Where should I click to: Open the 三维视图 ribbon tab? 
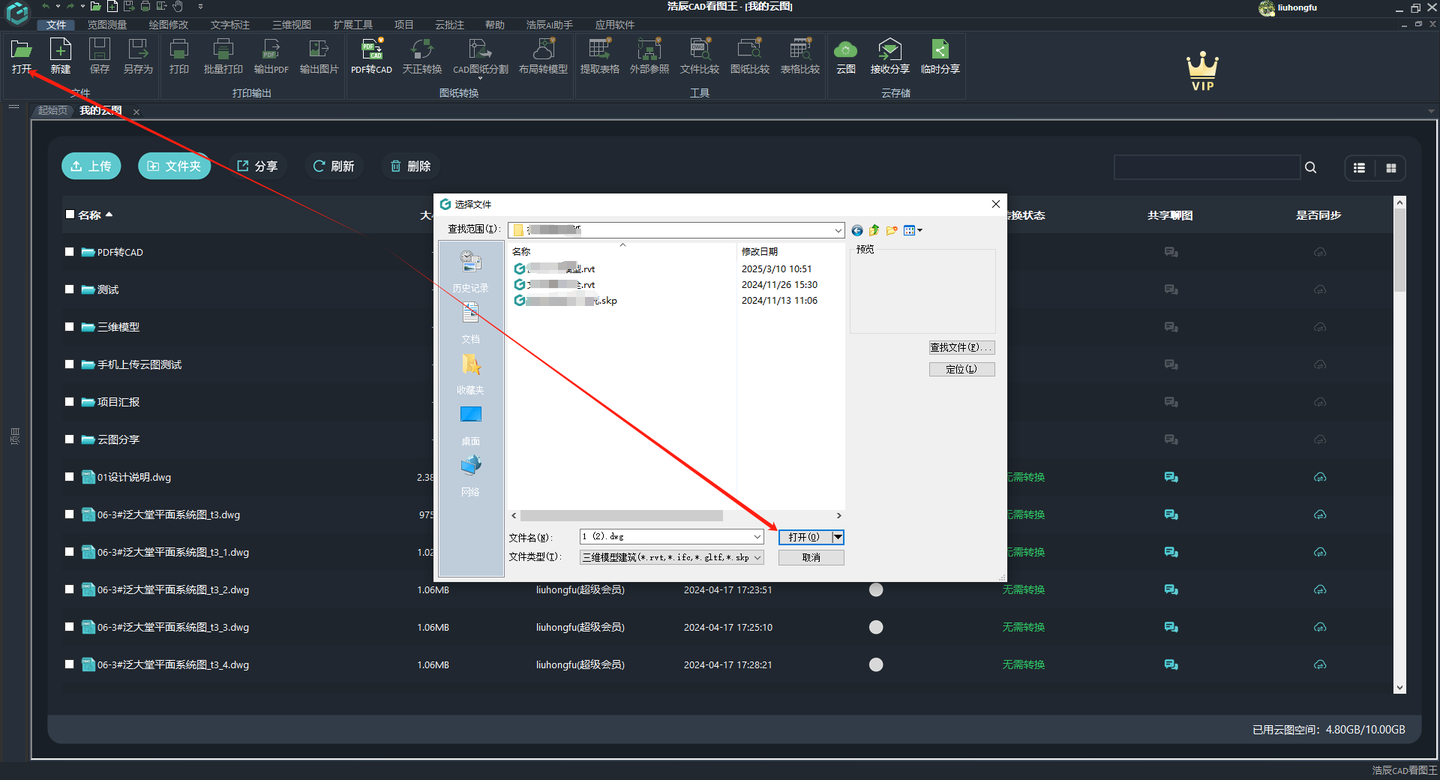[291, 24]
